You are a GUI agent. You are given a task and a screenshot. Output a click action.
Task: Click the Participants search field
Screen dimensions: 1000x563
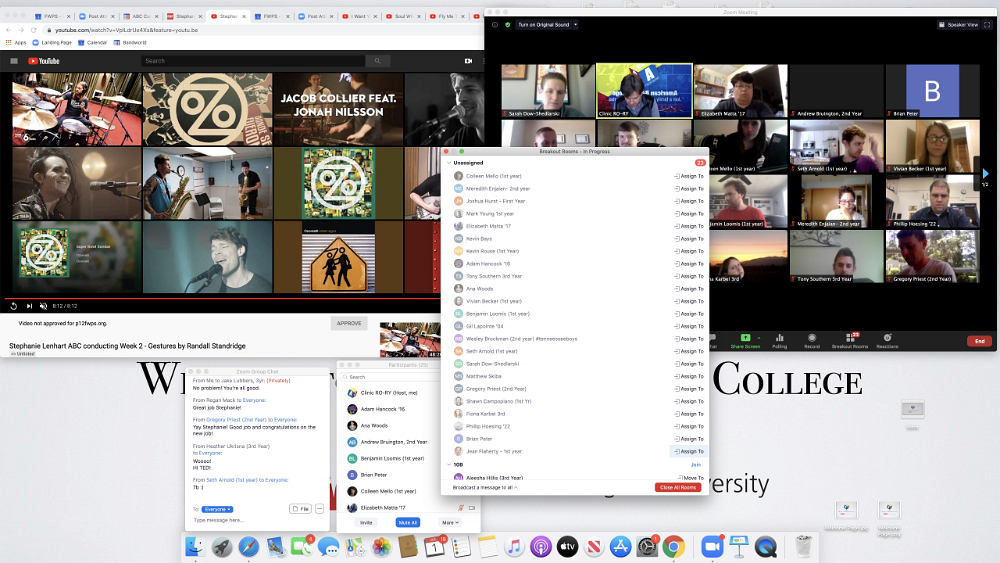click(392, 377)
